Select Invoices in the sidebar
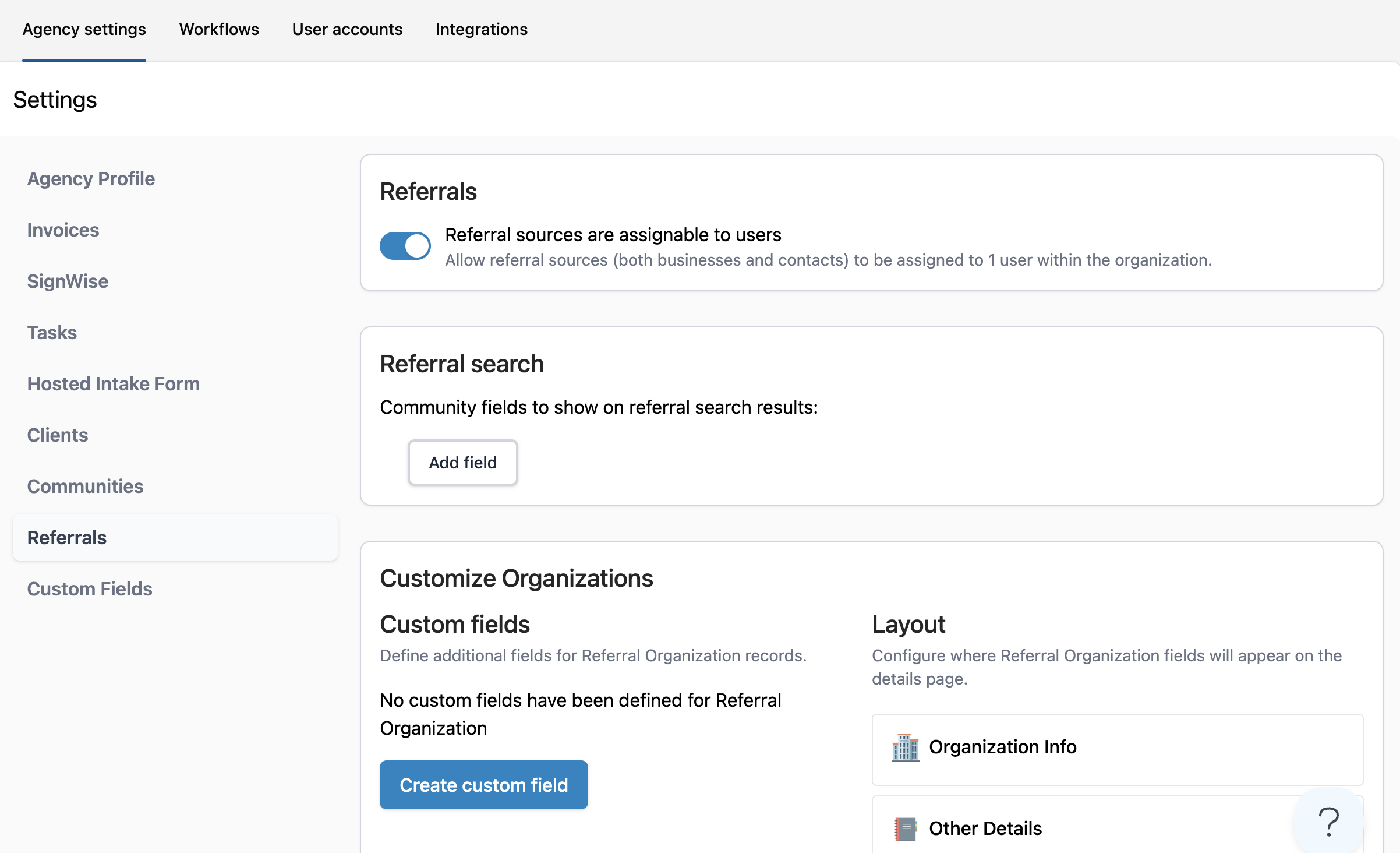Image resolution: width=1400 pixels, height=853 pixels. click(63, 230)
